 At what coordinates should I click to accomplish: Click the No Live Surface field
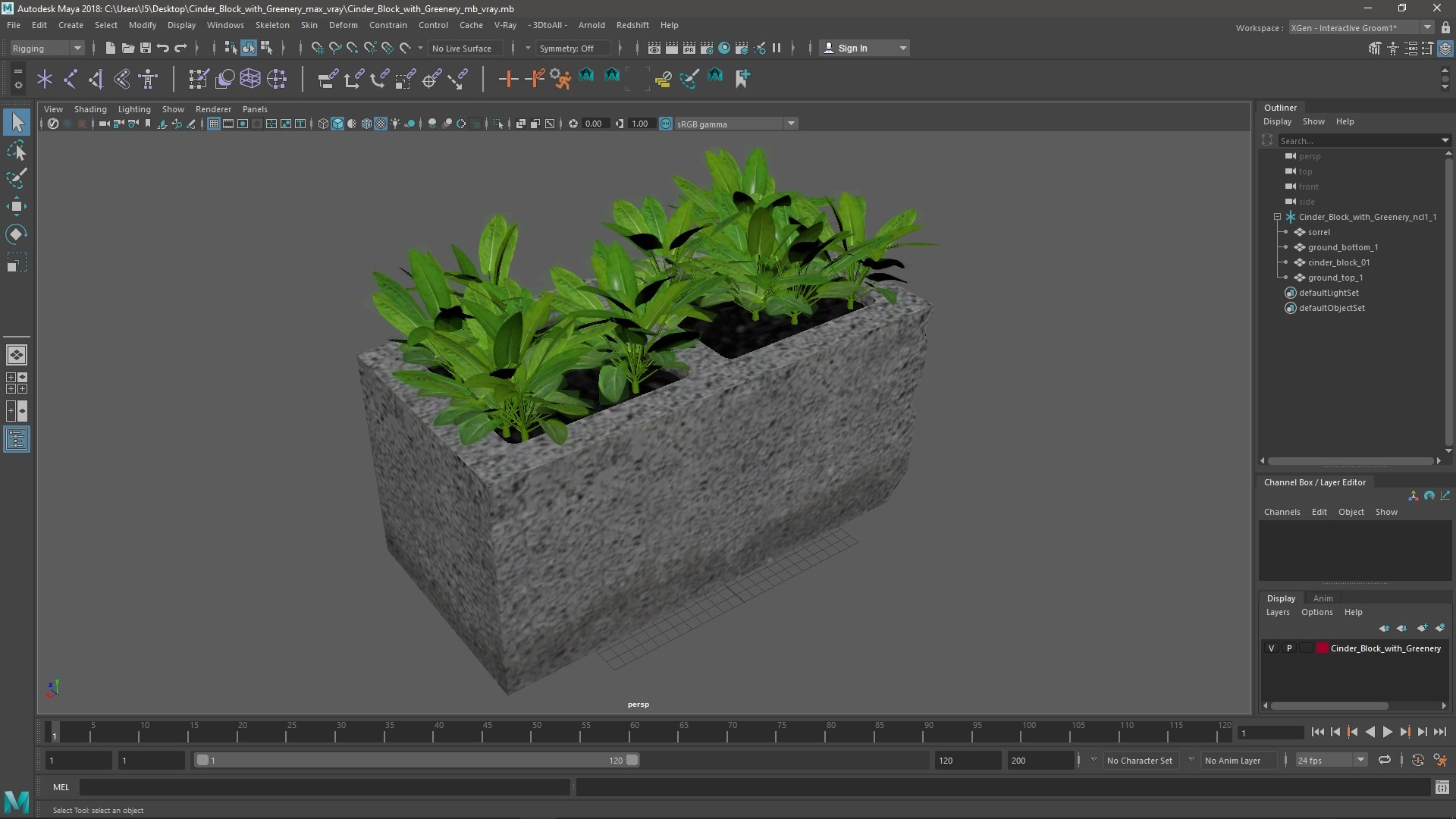pyautogui.click(x=466, y=48)
